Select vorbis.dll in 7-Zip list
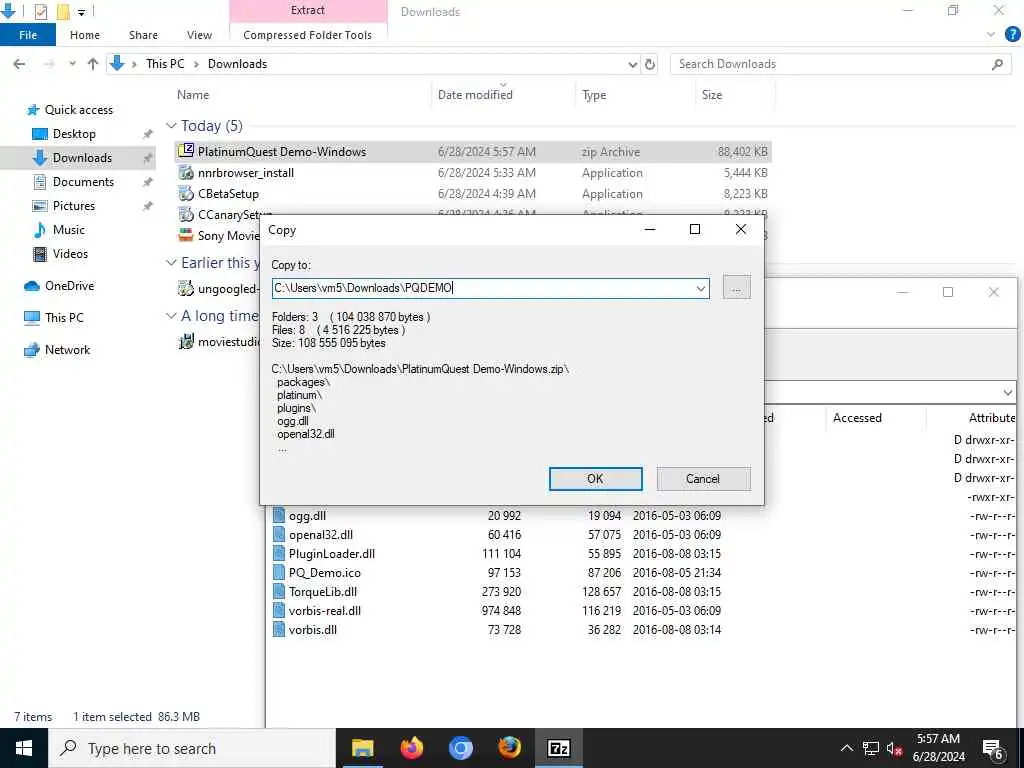The height and width of the screenshot is (768, 1024). [x=313, y=630]
